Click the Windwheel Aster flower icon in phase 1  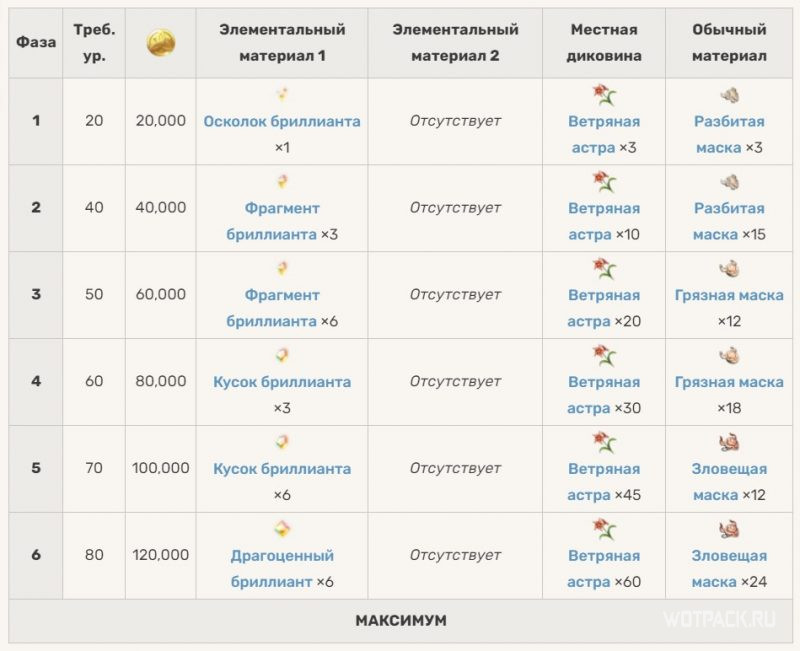604,95
